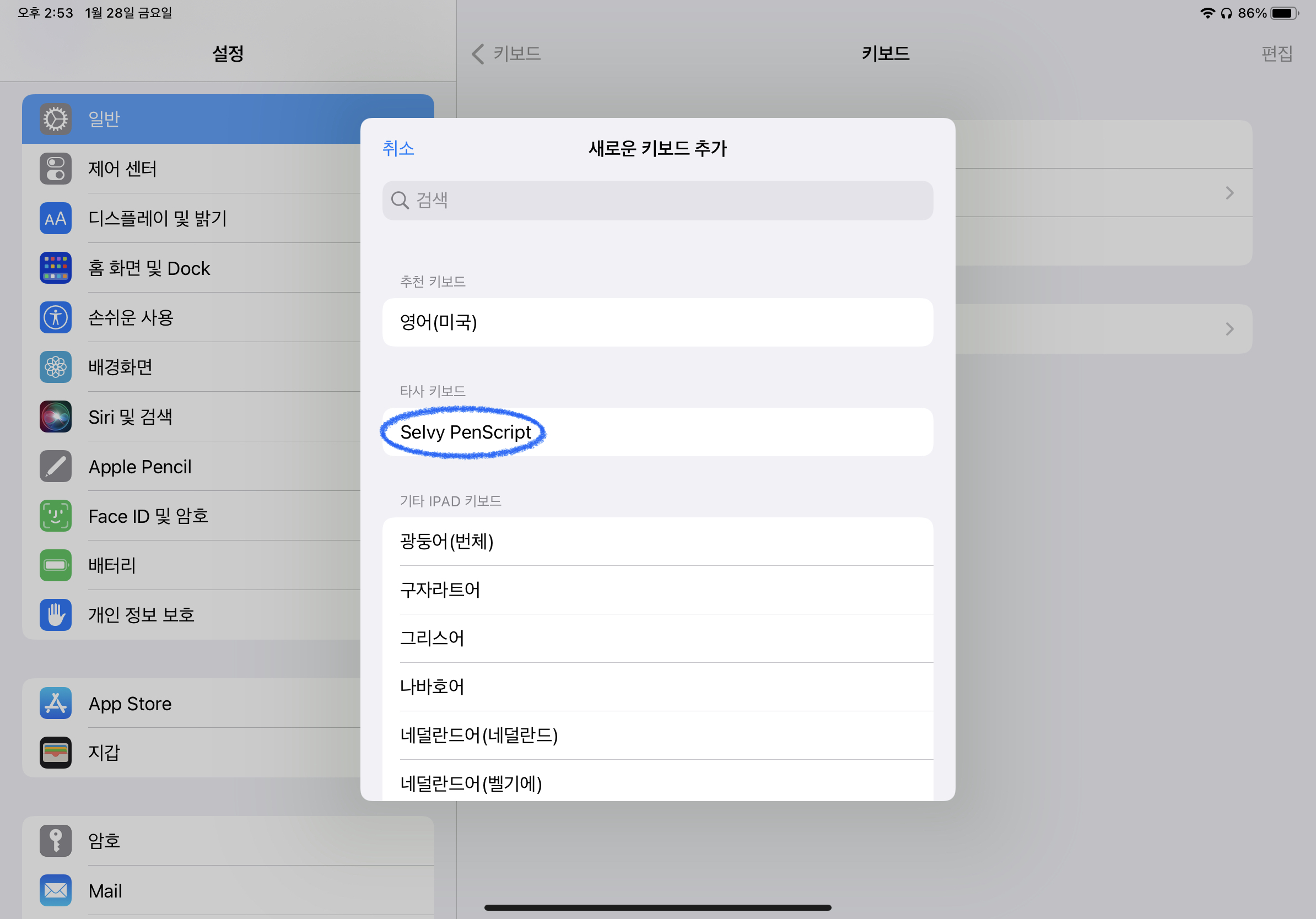
Task: Tap the 배경화면 flower icon
Action: (x=56, y=367)
